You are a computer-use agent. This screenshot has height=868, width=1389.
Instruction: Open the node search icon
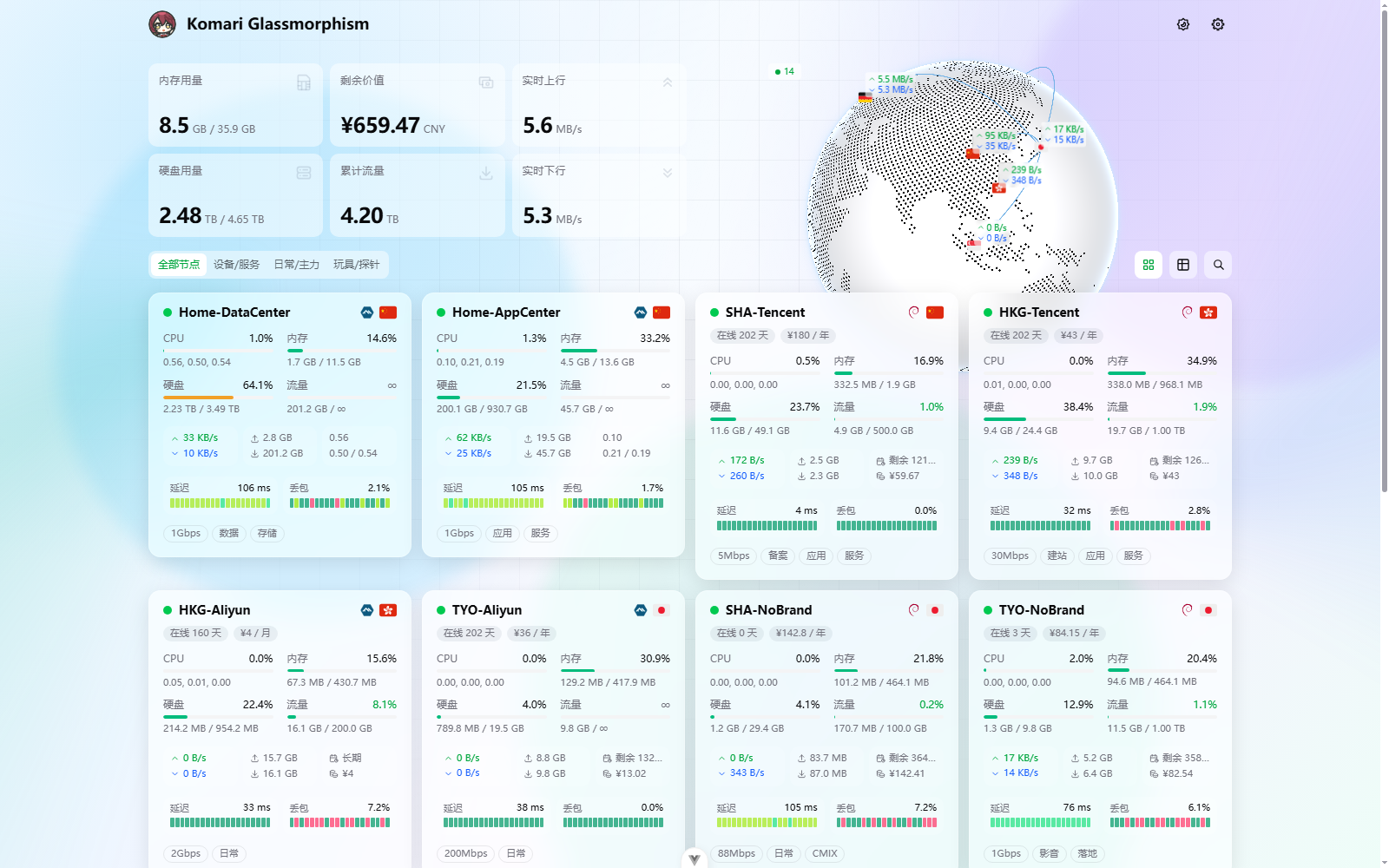pyautogui.click(x=1218, y=265)
